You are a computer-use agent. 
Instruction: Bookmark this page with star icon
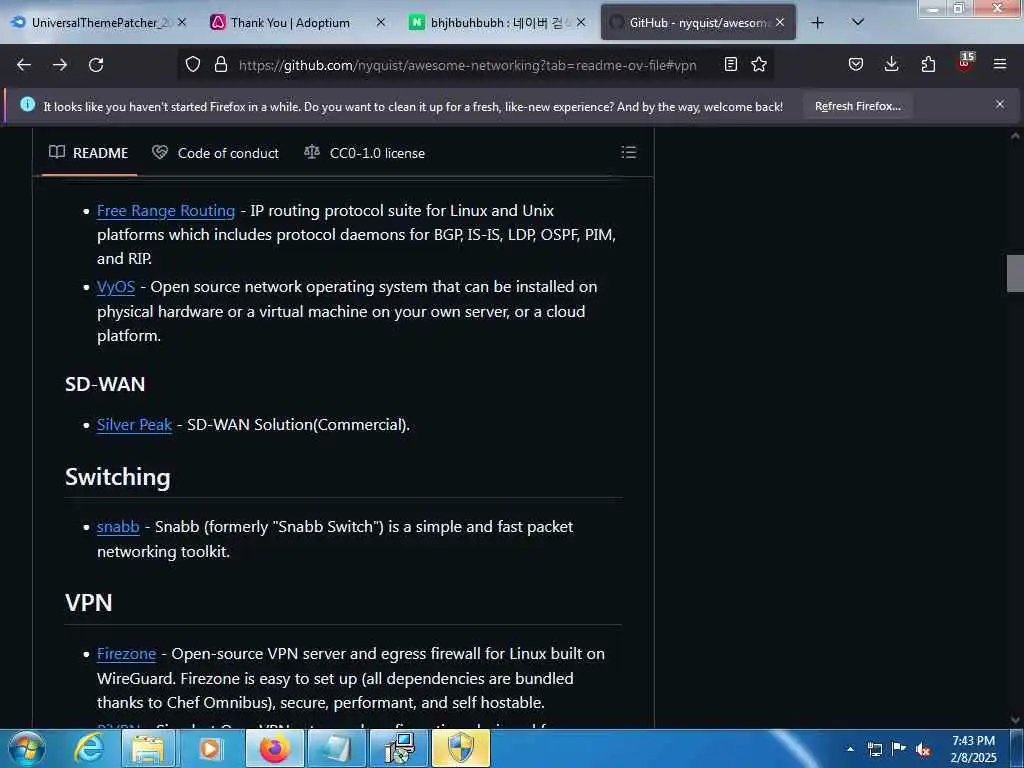coord(759,64)
